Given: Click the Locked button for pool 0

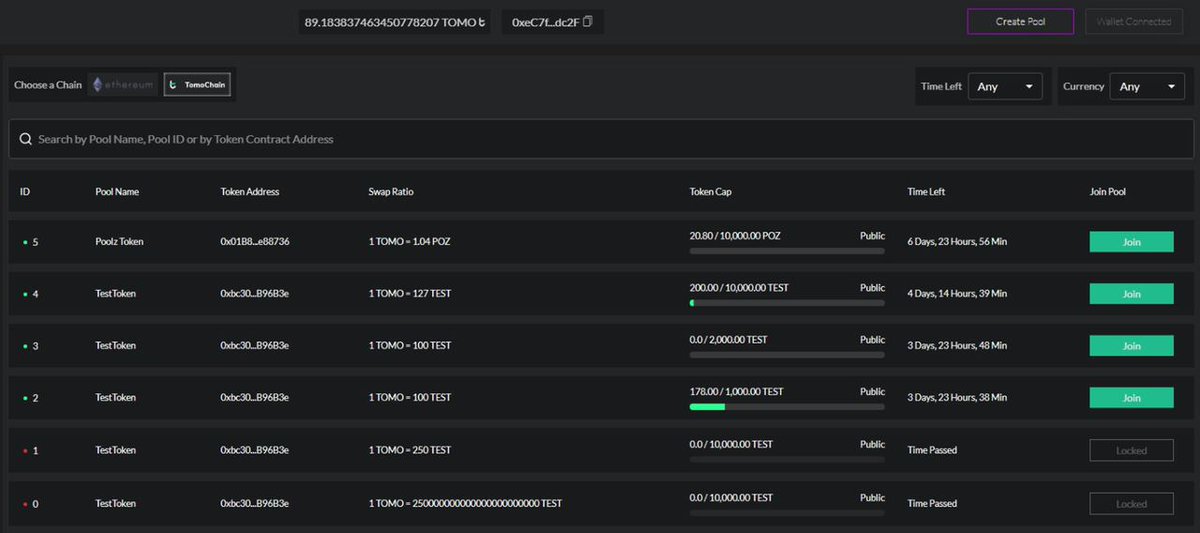Looking at the screenshot, I should point(1131,503).
